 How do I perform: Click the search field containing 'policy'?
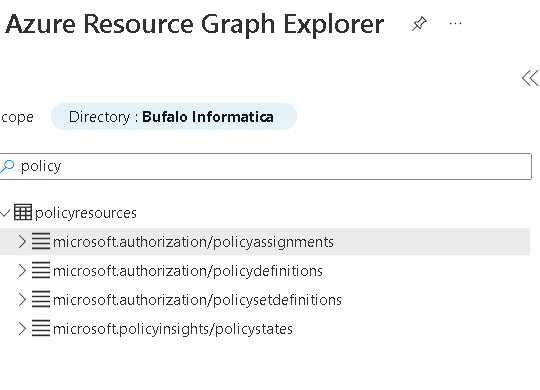tap(266, 166)
